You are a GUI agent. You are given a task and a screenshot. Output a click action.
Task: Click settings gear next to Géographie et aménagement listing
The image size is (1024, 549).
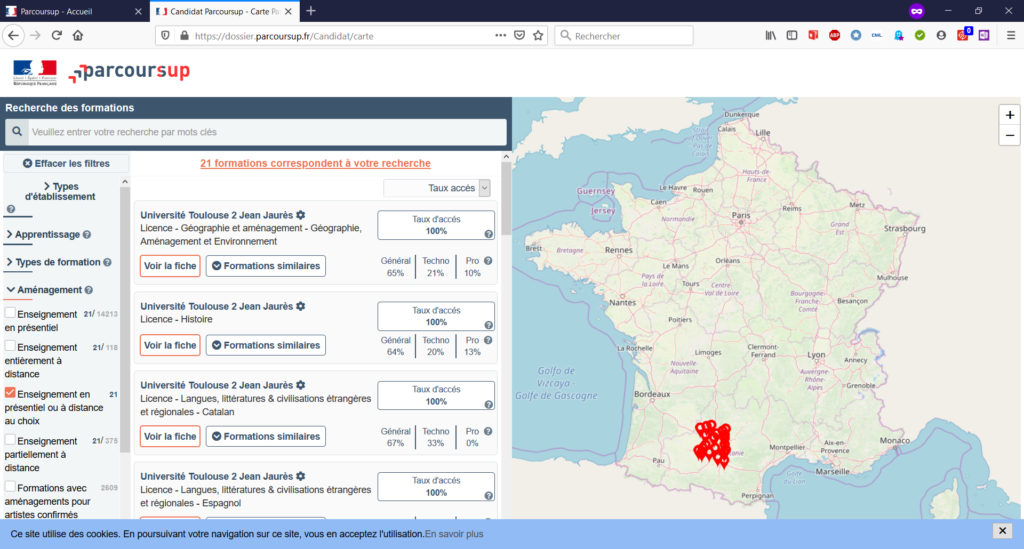[300, 215]
